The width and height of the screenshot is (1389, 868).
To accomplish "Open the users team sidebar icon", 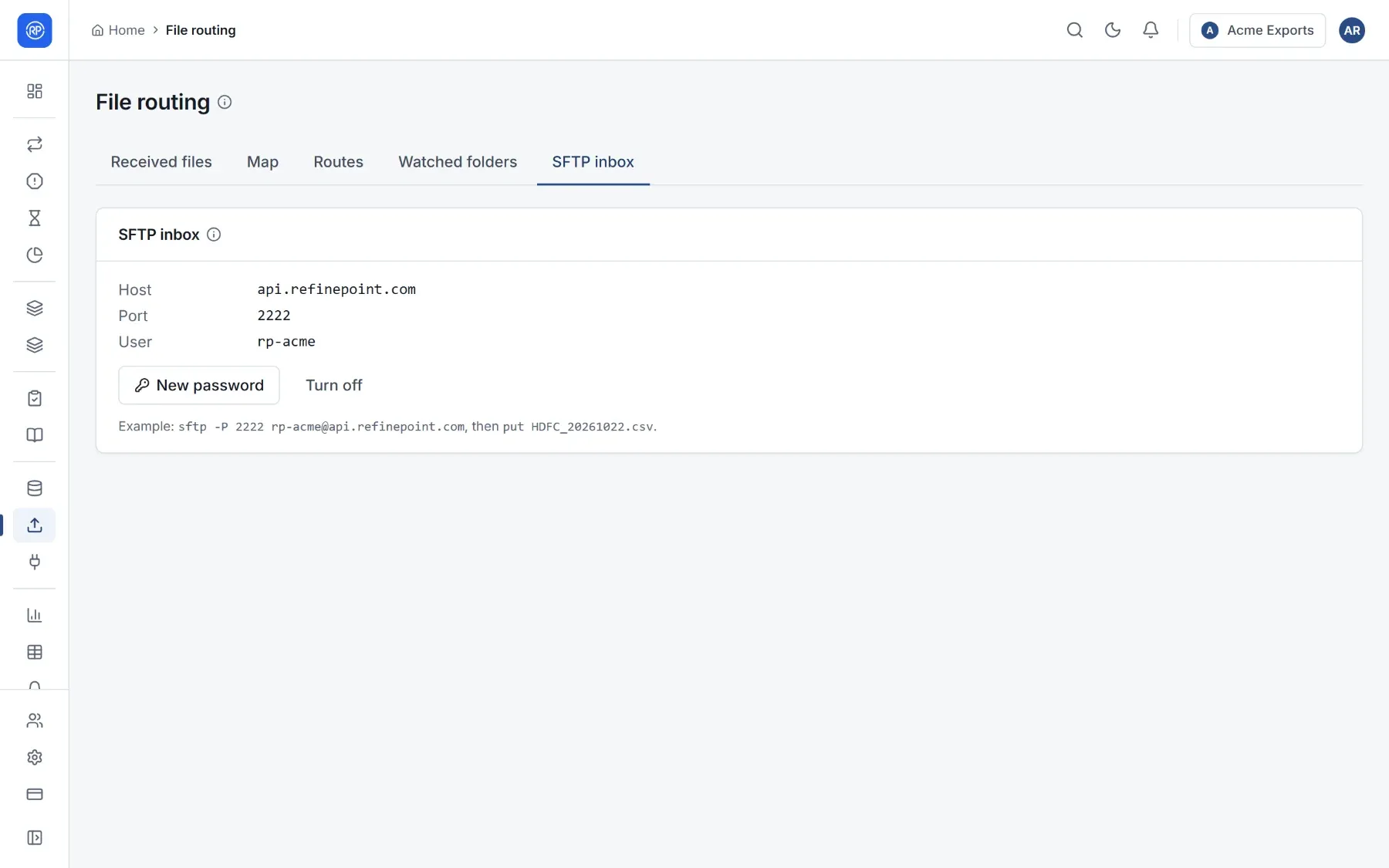I will pyautogui.click(x=35, y=721).
